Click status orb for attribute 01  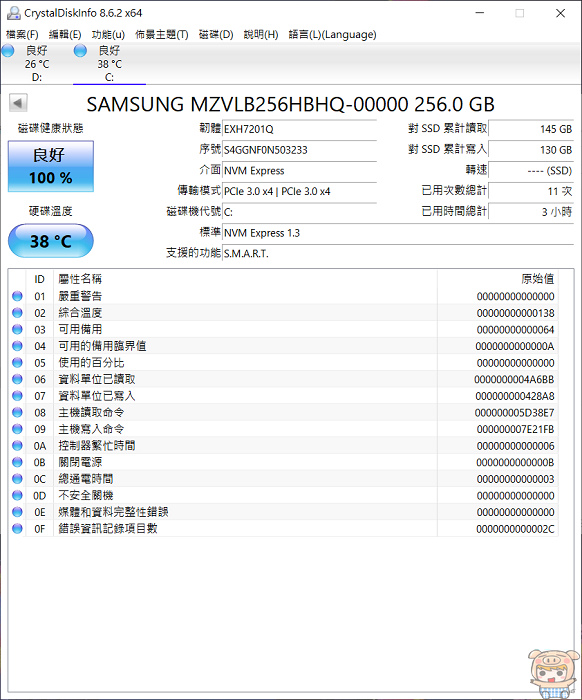pos(17,296)
